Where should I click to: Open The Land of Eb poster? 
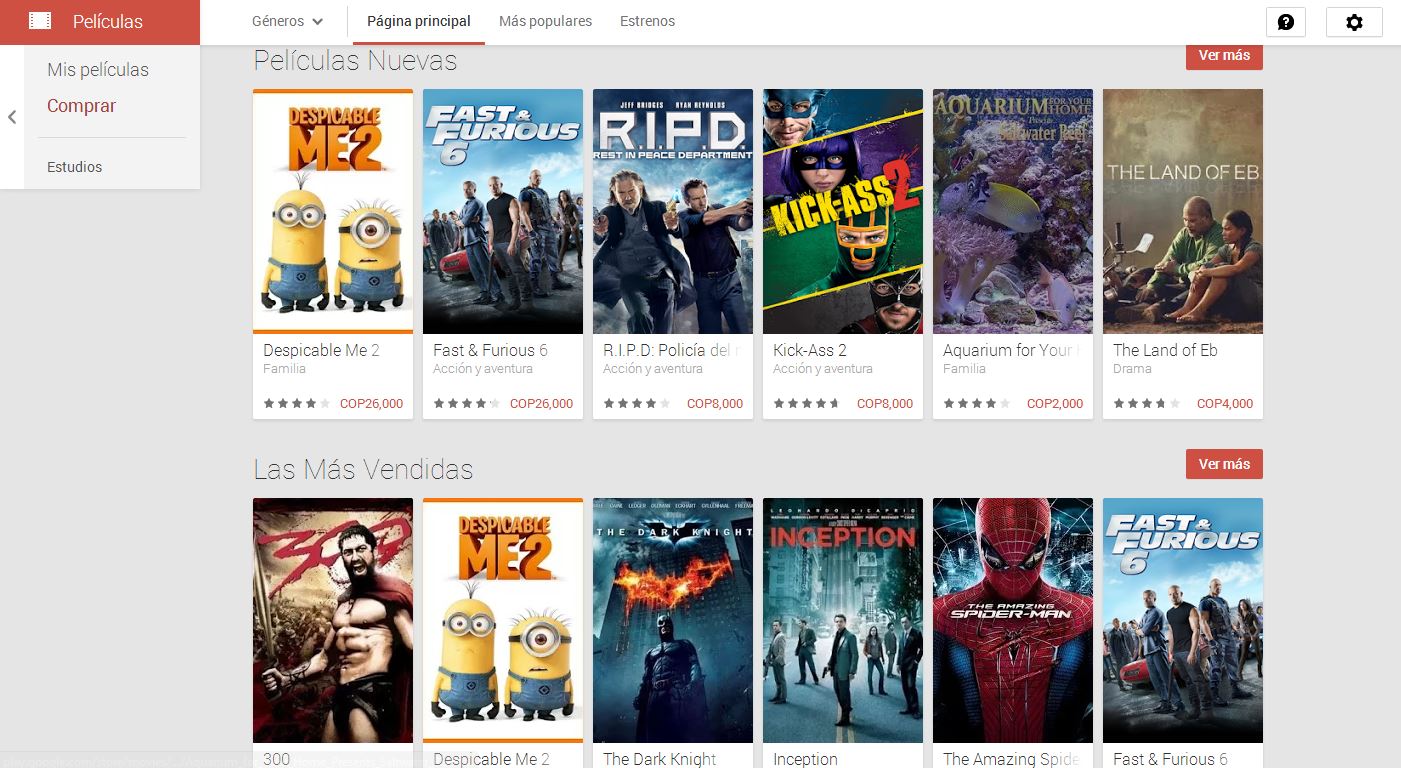(x=1183, y=211)
